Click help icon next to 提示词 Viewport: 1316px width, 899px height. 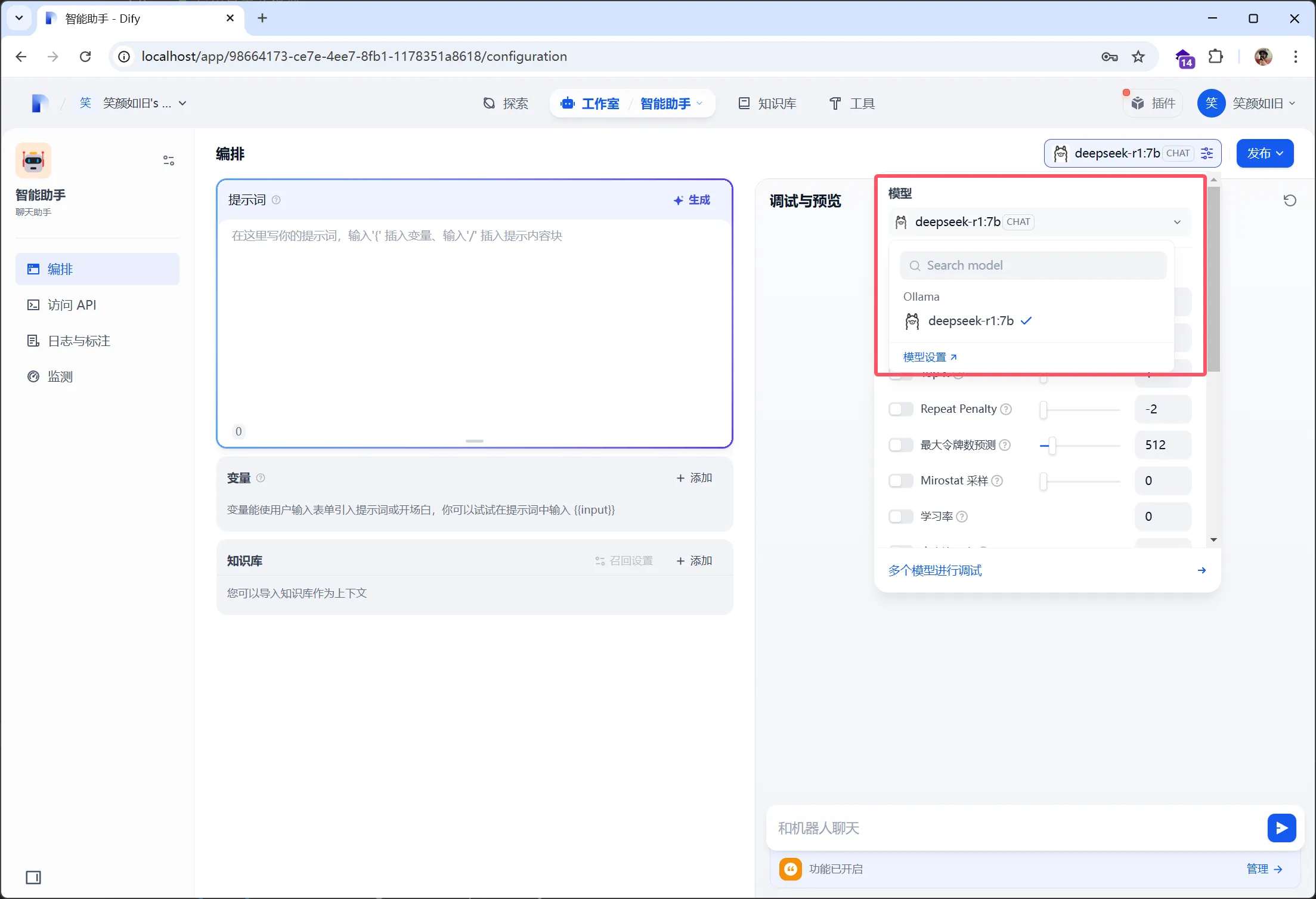point(276,200)
